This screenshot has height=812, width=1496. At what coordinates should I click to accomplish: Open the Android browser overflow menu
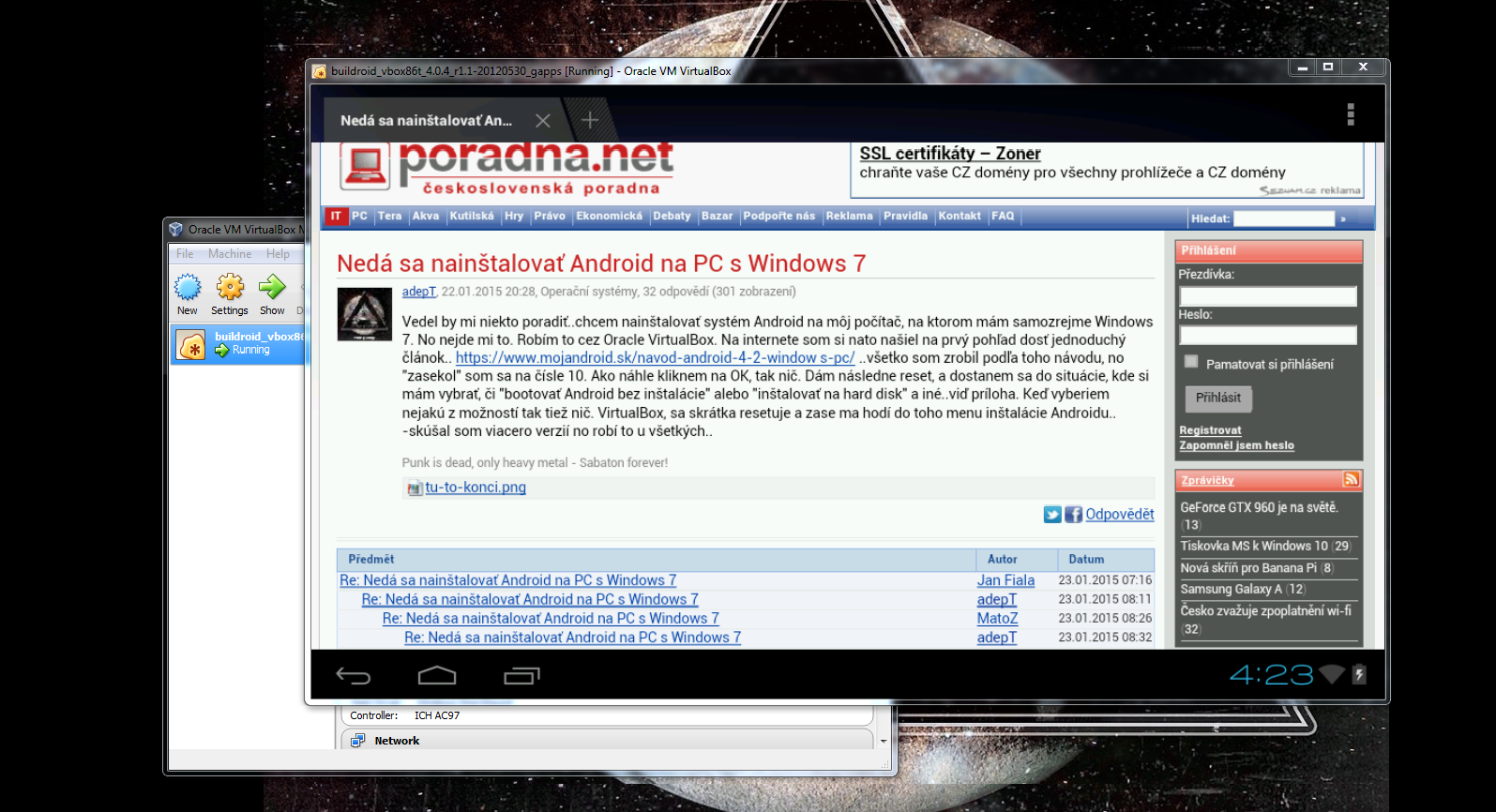click(1351, 114)
